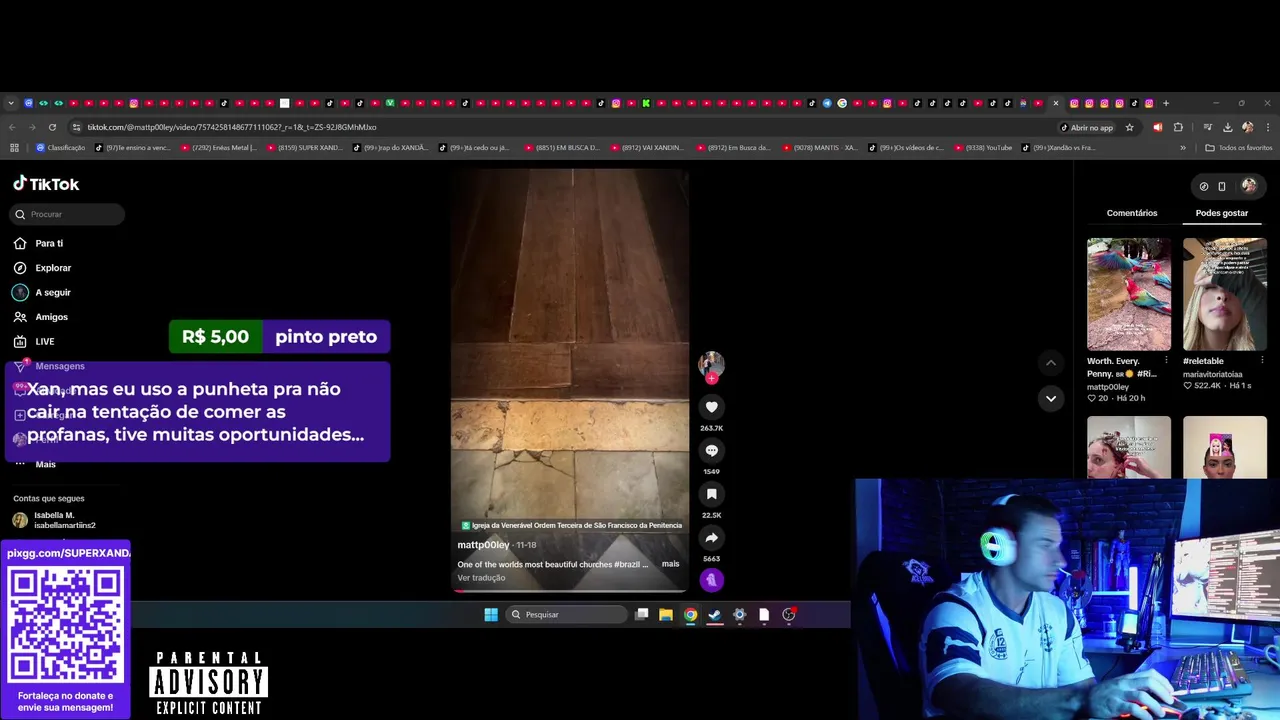The height and width of the screenshot is (720, 1280).
Task: Open profile avatar in TikTok top-right corner
Action: tap(1249, 186)
